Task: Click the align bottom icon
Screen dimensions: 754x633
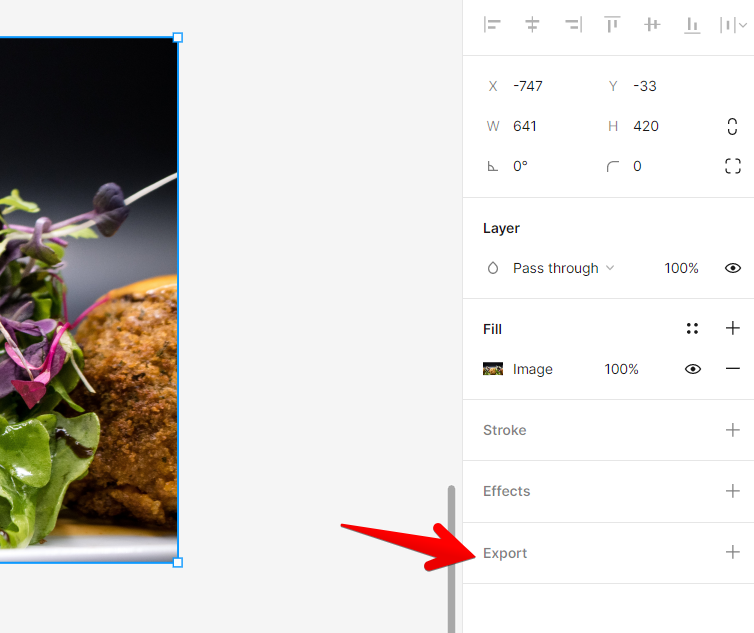Action: click(692, 24)
